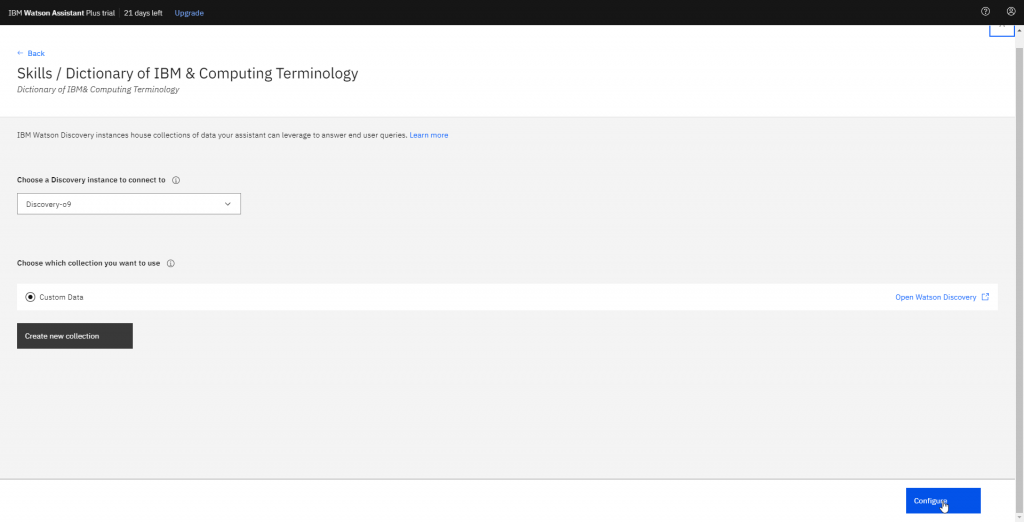
Task: Click info icon beside collection label
Action: click(x=170, y=264)
